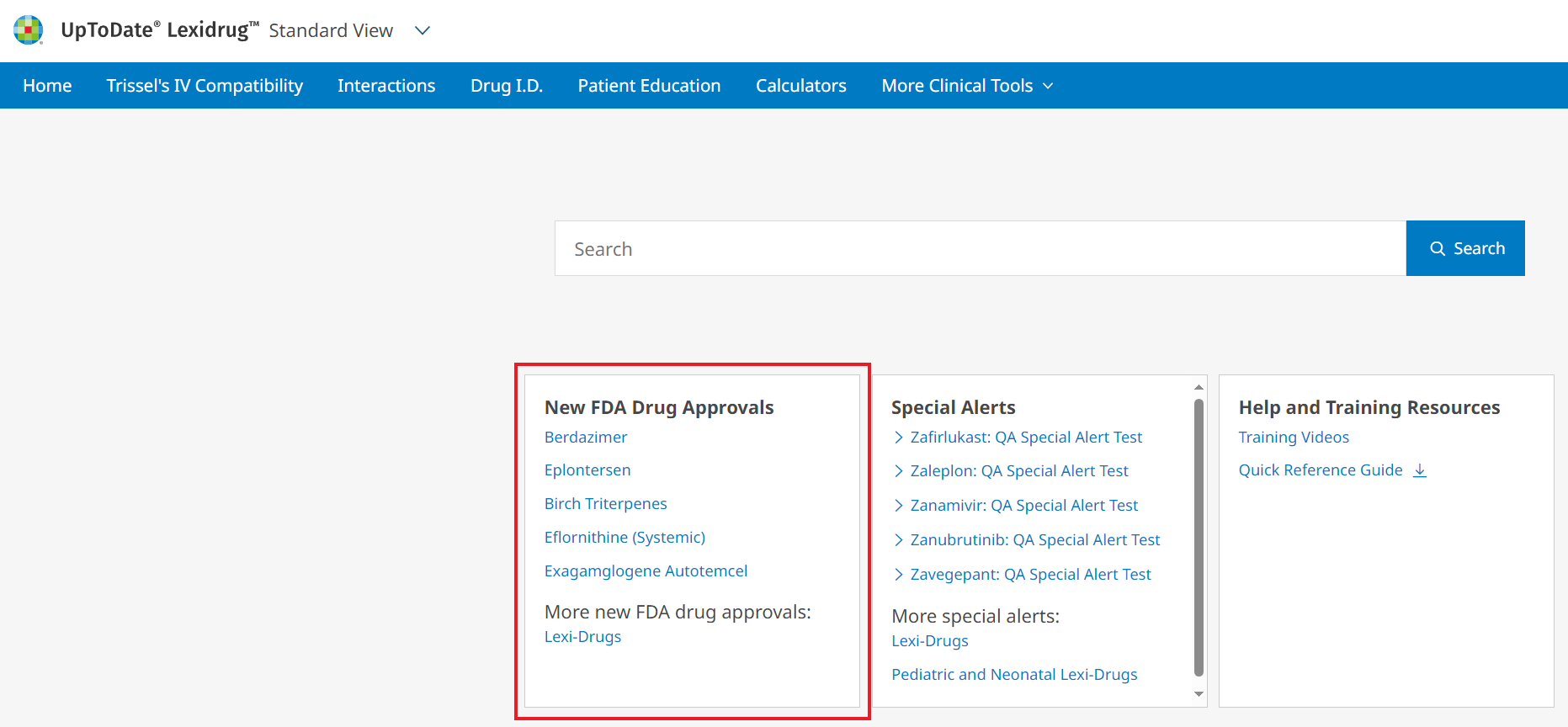1568x727 pixels.
Task: Open the Standard View dropdown
Action: (423, 31)
